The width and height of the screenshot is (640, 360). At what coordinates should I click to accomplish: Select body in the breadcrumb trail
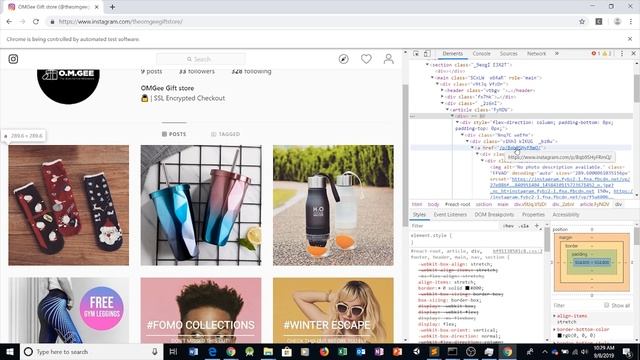coord(433,204)
